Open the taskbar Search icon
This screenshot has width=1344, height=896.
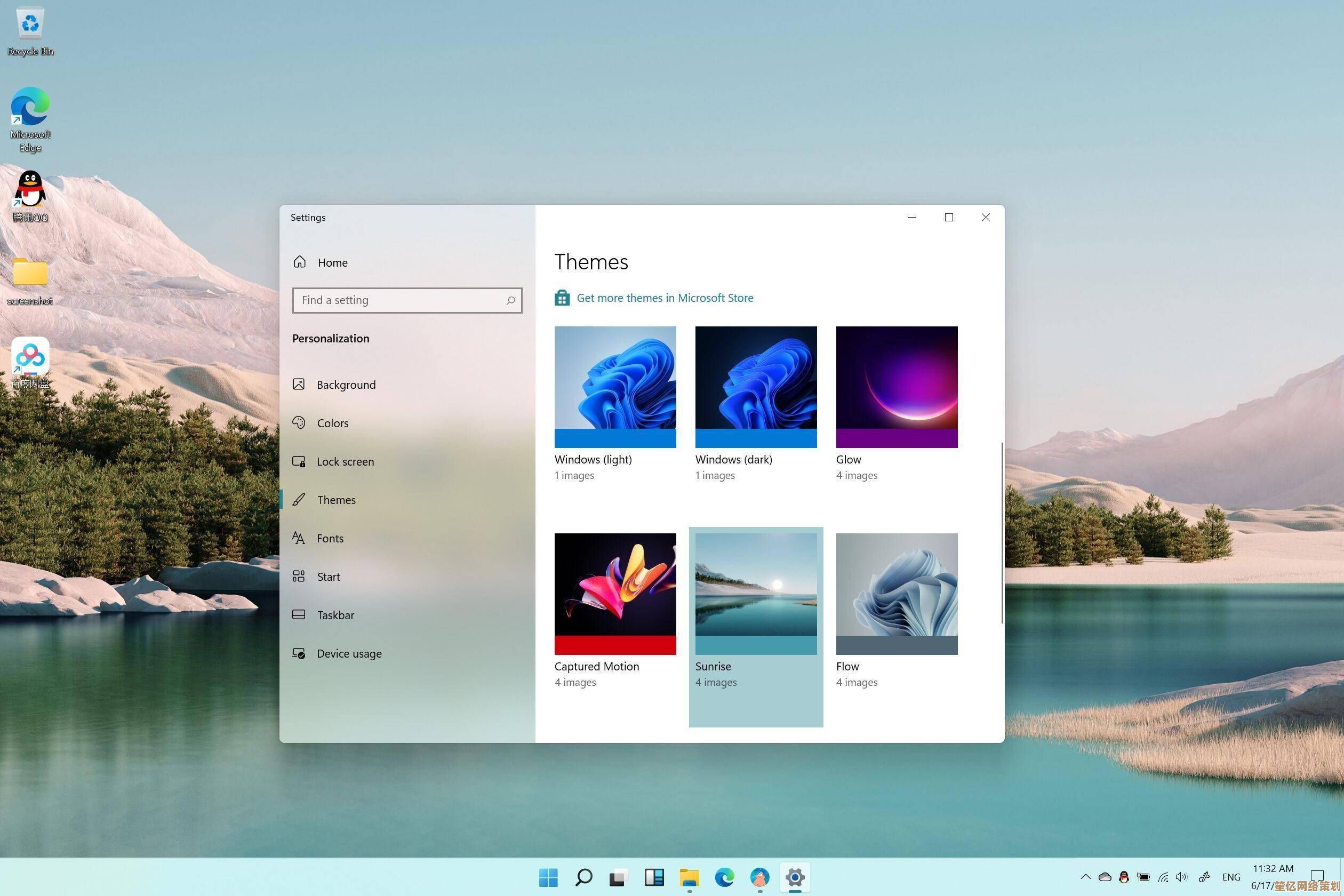click(583, 877)
